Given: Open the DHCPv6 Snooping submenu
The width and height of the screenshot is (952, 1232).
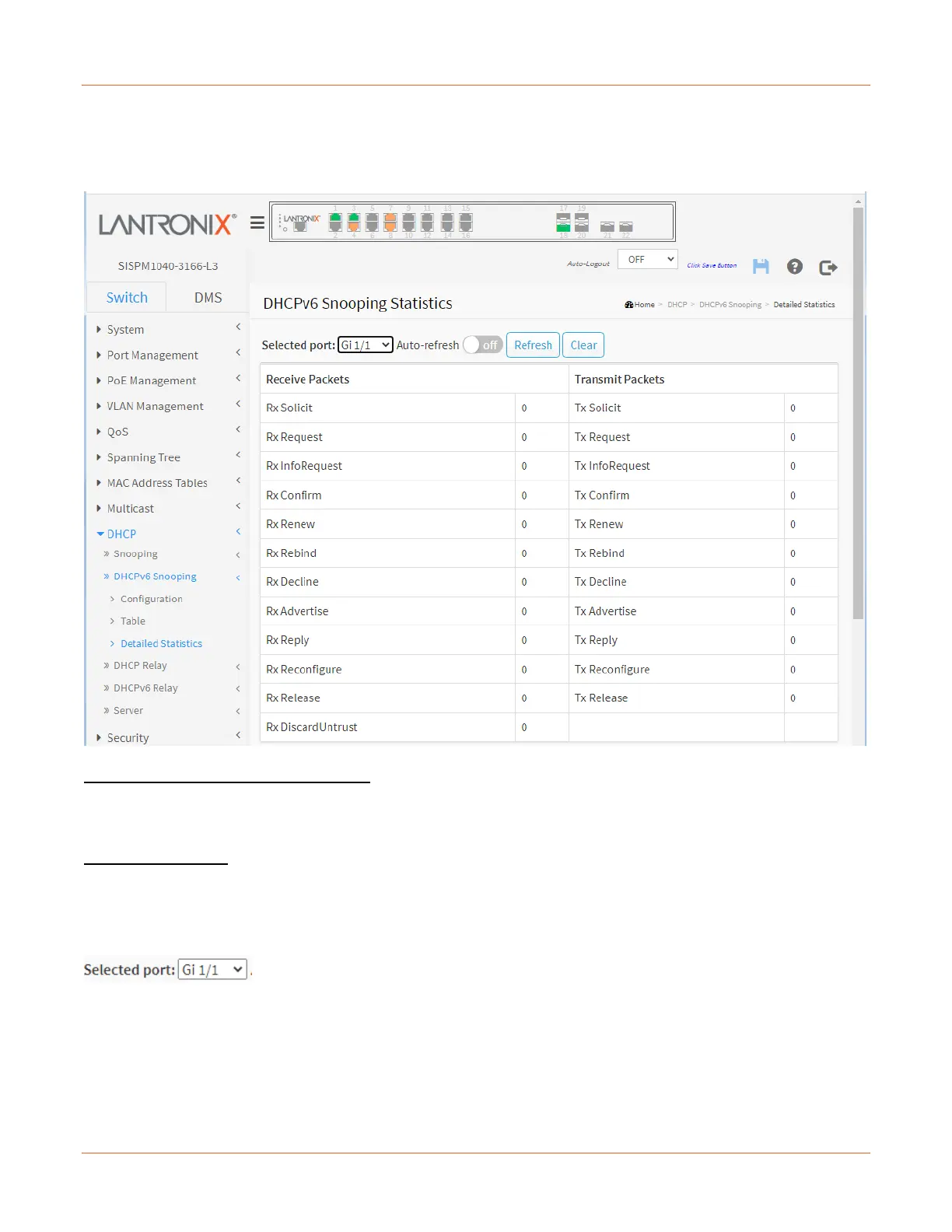Looking at the screenshot, I should (x=155, y=576).
